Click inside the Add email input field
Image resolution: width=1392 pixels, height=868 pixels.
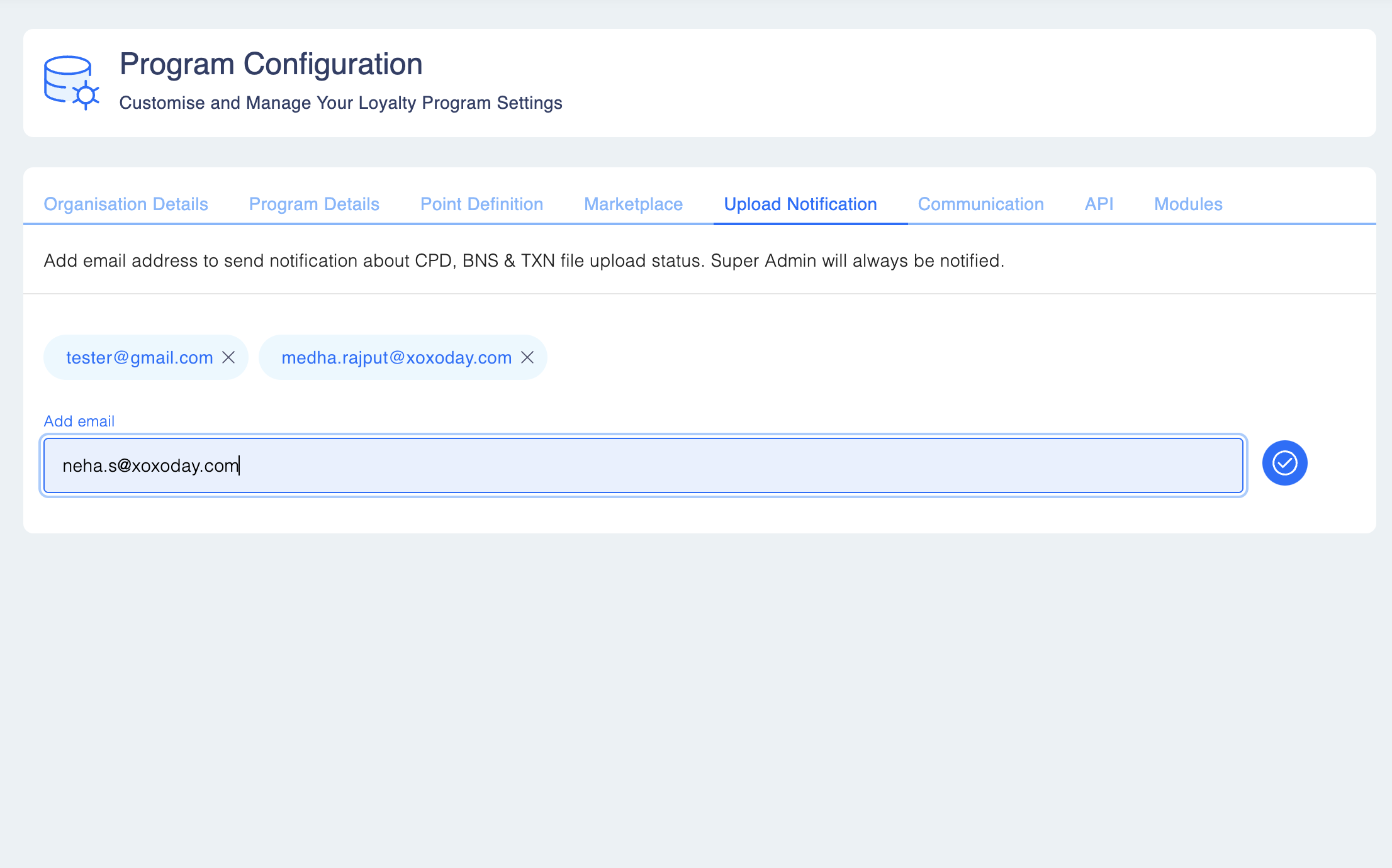click(x=692, y=465)
